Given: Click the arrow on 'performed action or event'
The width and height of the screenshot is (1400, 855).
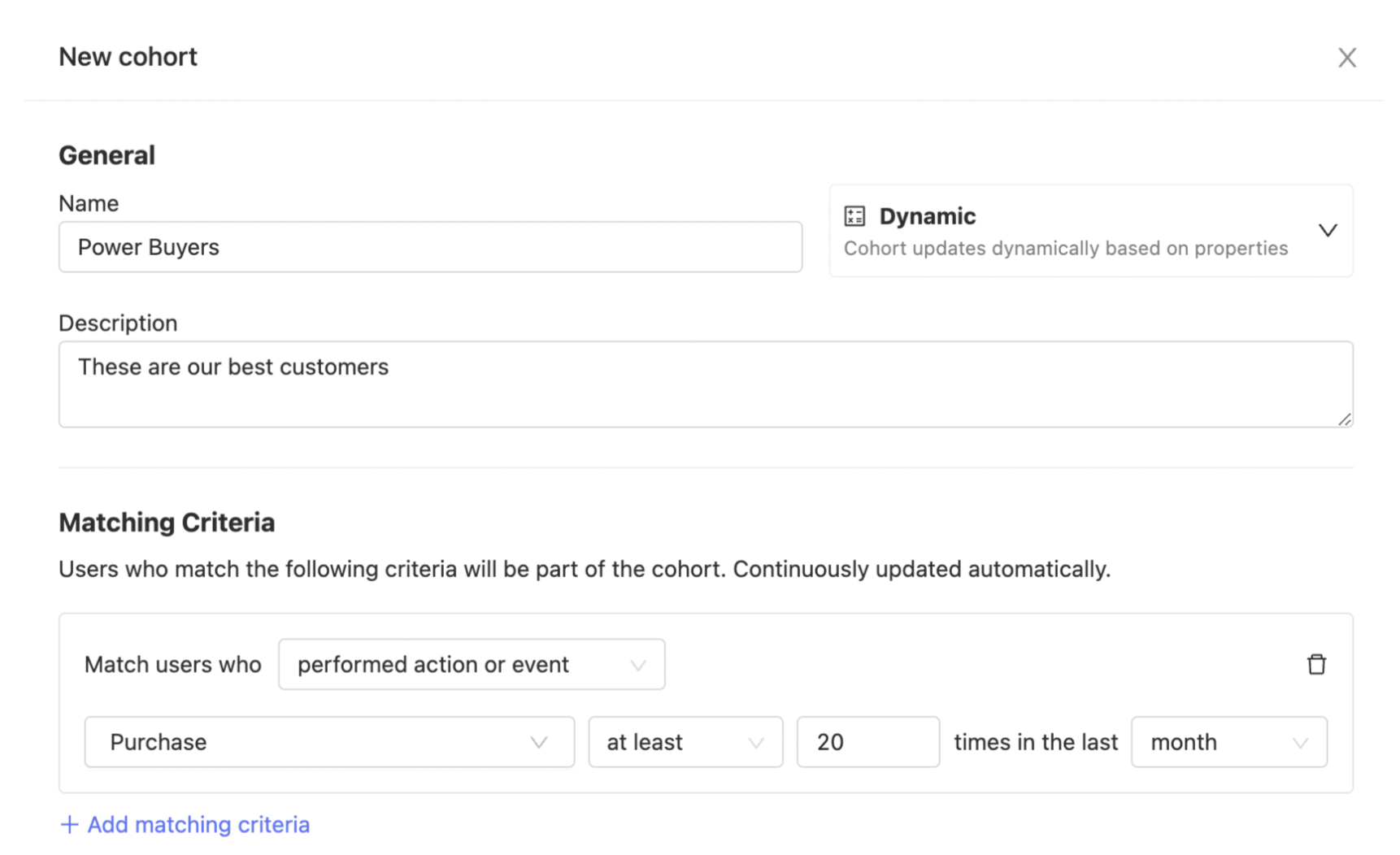Looking at the screenshot, I should tap(637, 665).
